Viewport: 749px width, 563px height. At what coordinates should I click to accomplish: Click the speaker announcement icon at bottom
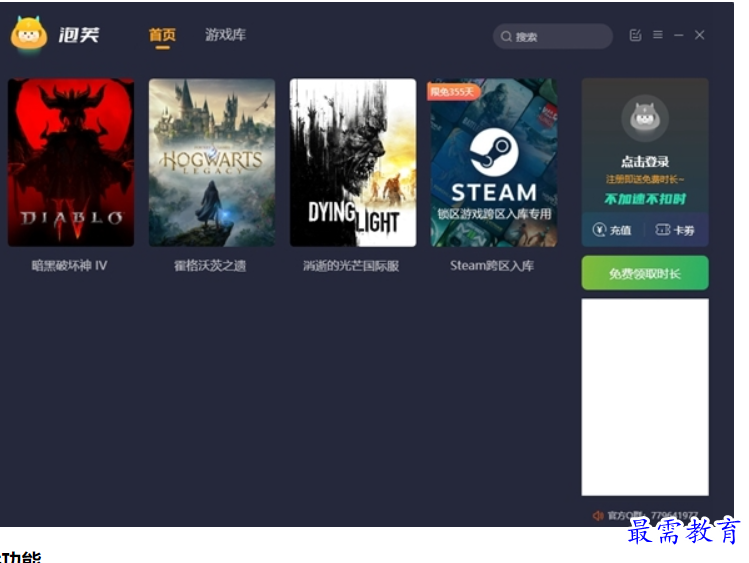pos(598,516)
